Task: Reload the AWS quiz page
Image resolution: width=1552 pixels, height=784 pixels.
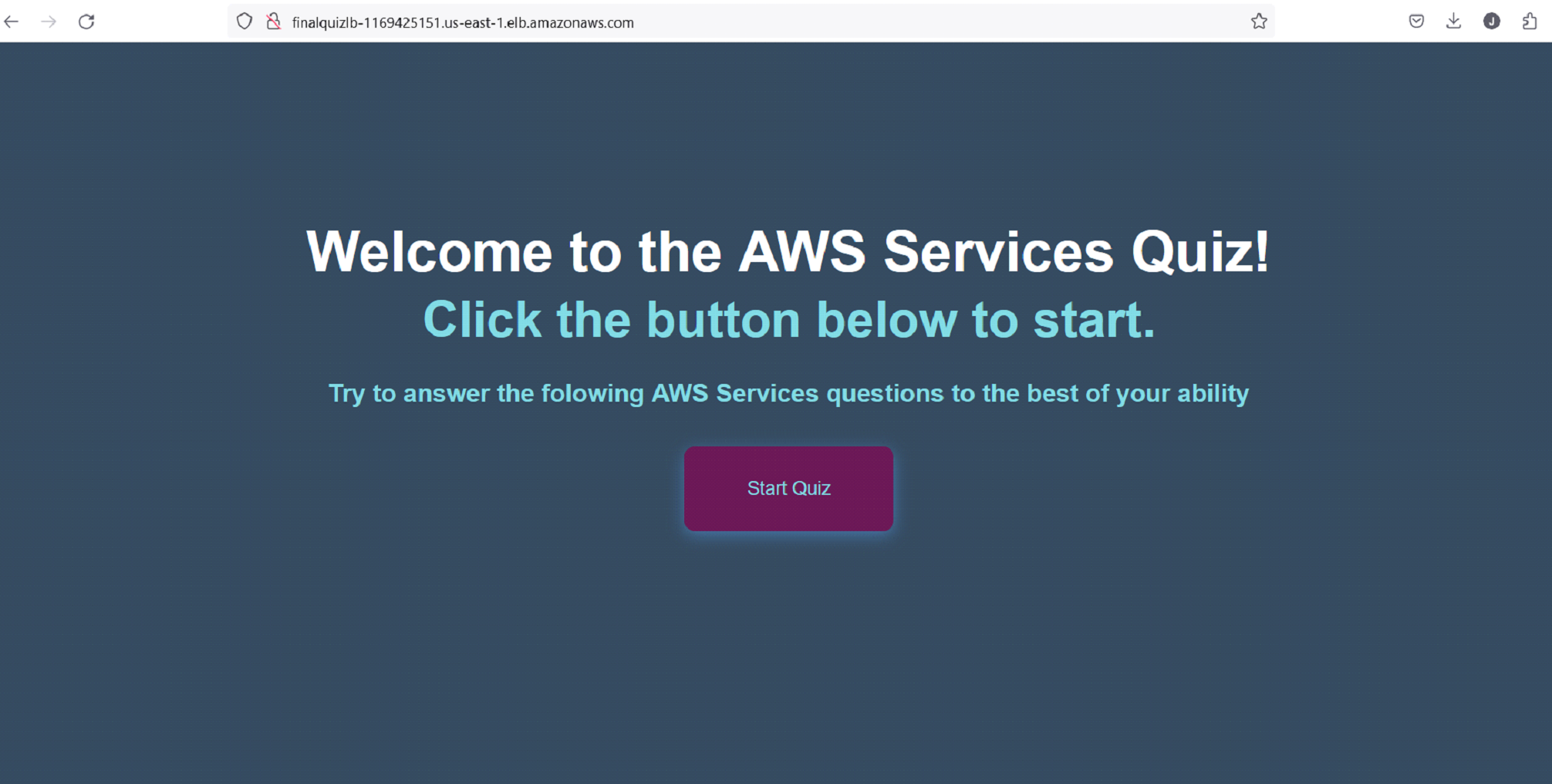Action: click(86, 22)
